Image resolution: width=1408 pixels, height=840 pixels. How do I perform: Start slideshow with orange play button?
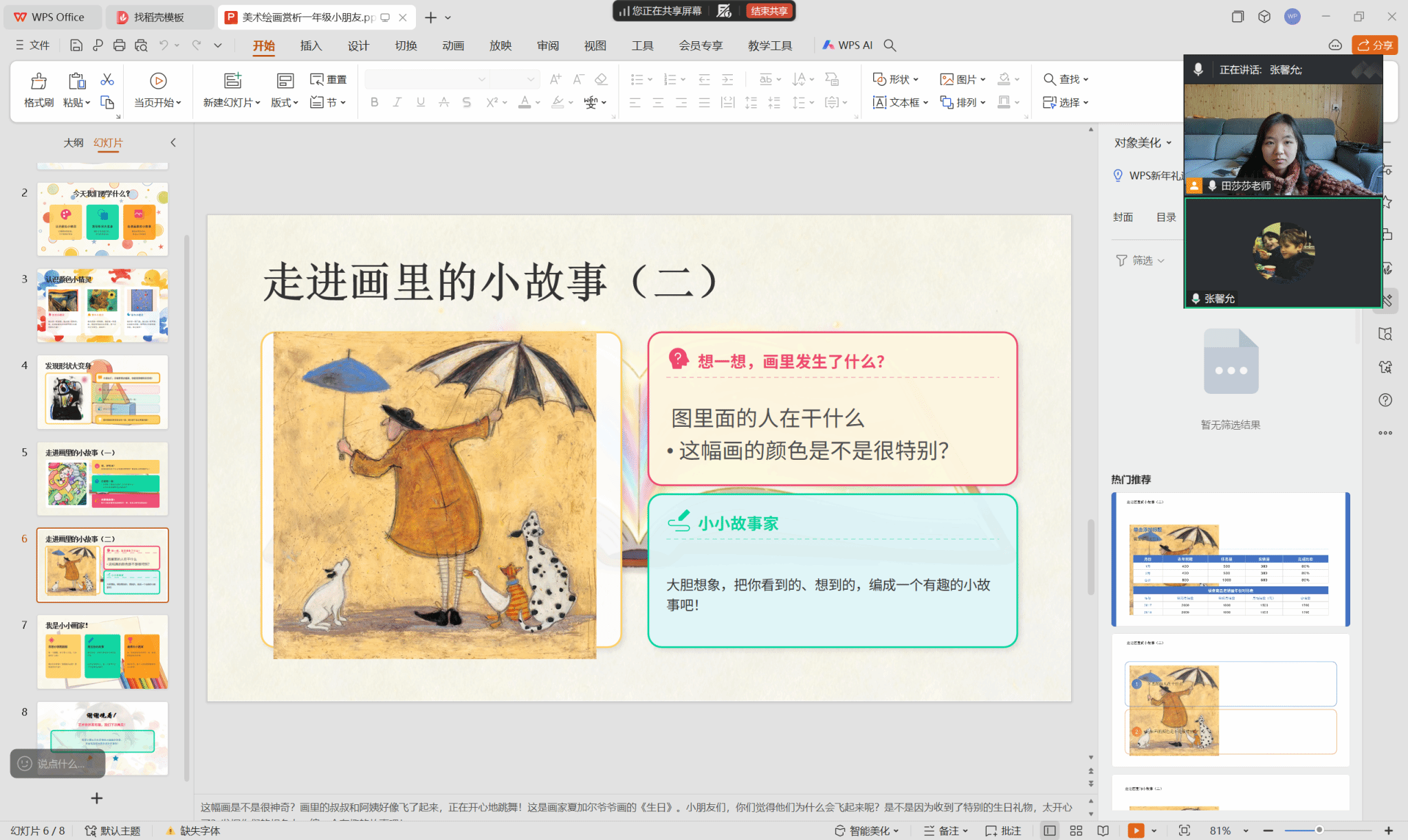[x=1136, y=830]
